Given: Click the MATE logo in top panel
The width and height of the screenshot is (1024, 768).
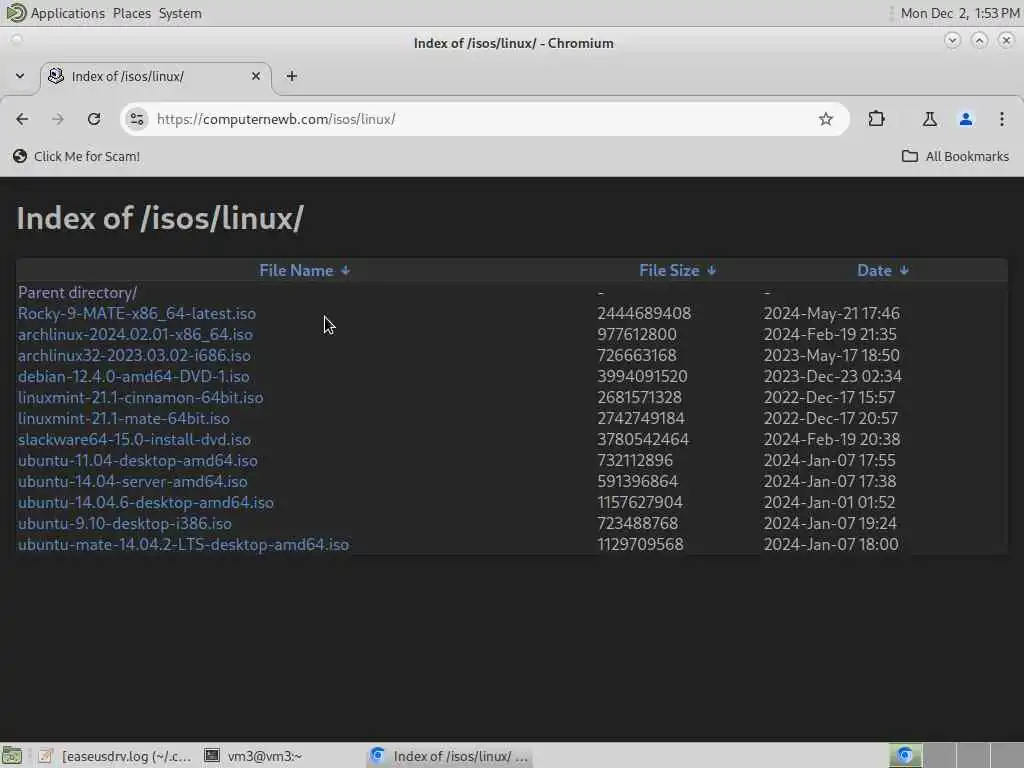Looking at the screenshot, I should tap(15, 13).
